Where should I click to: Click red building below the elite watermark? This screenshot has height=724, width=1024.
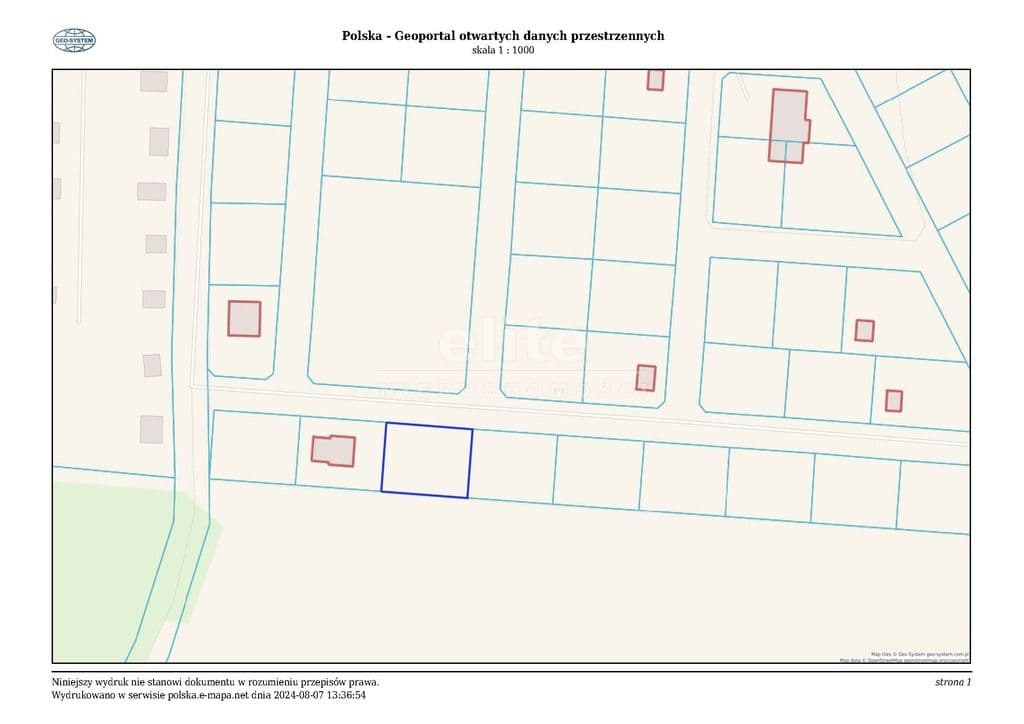tap(646, 377)
